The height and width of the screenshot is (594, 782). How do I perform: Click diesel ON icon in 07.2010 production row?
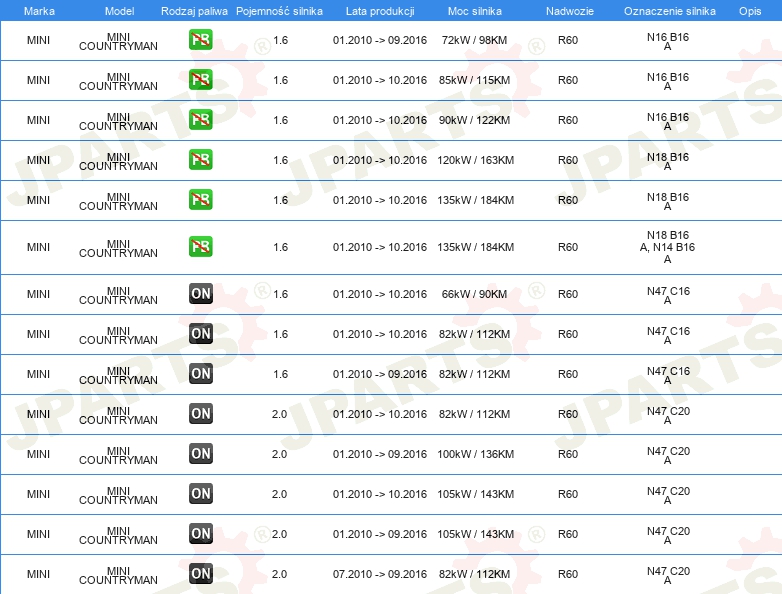200,574
